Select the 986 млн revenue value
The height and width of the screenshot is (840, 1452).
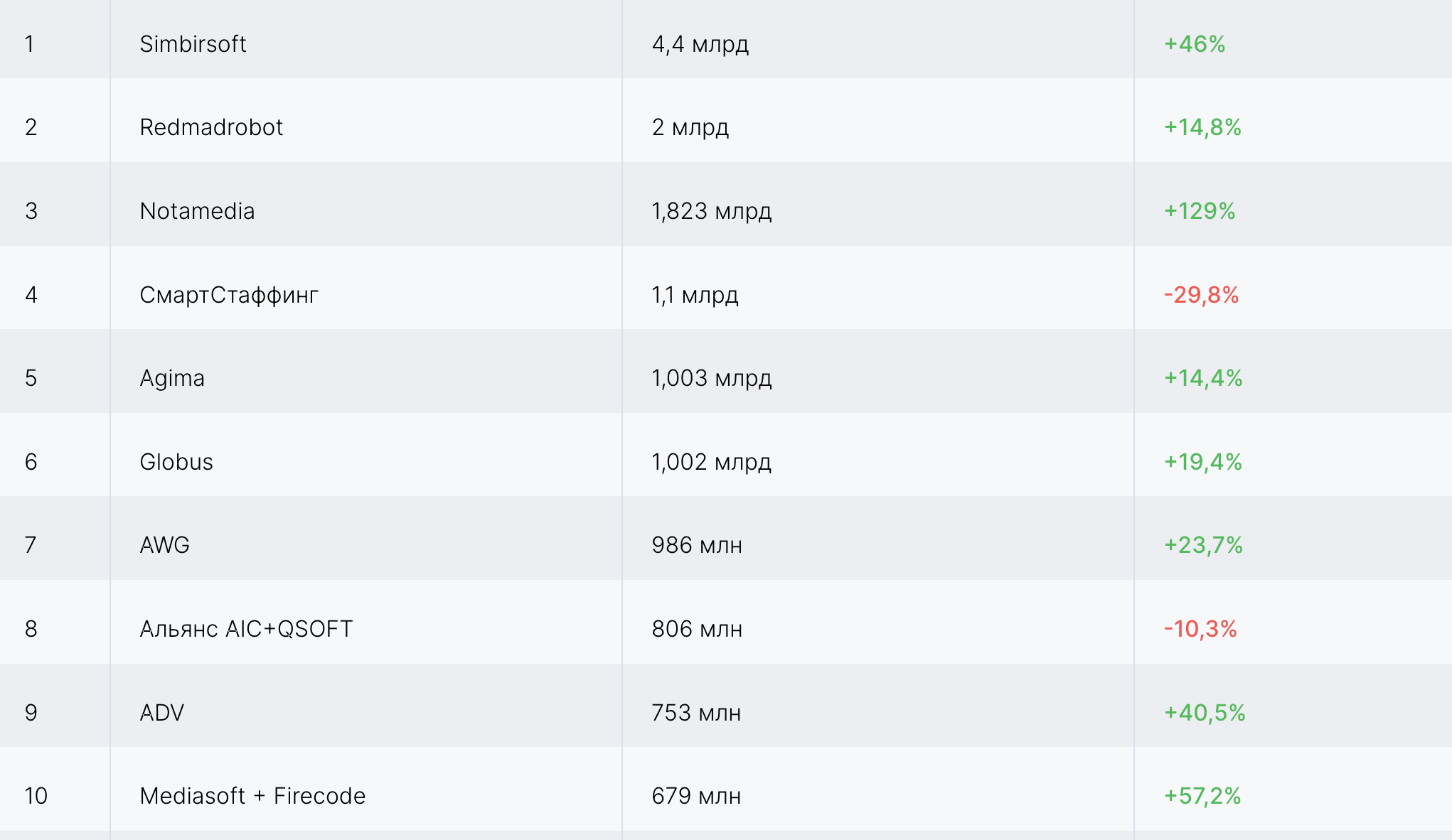(697, 545)
